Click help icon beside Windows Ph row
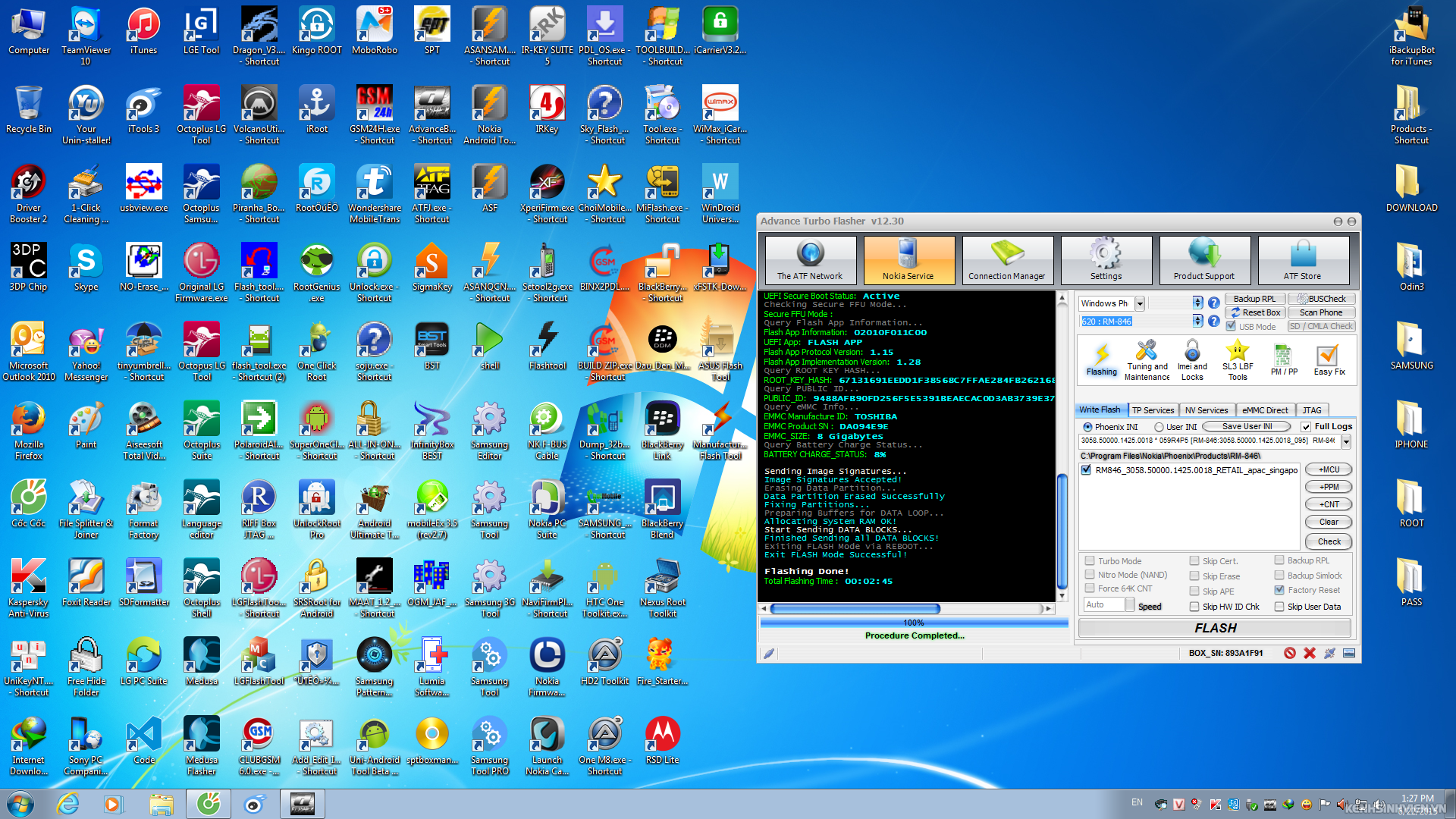1456x819 pixels. 1214,303
